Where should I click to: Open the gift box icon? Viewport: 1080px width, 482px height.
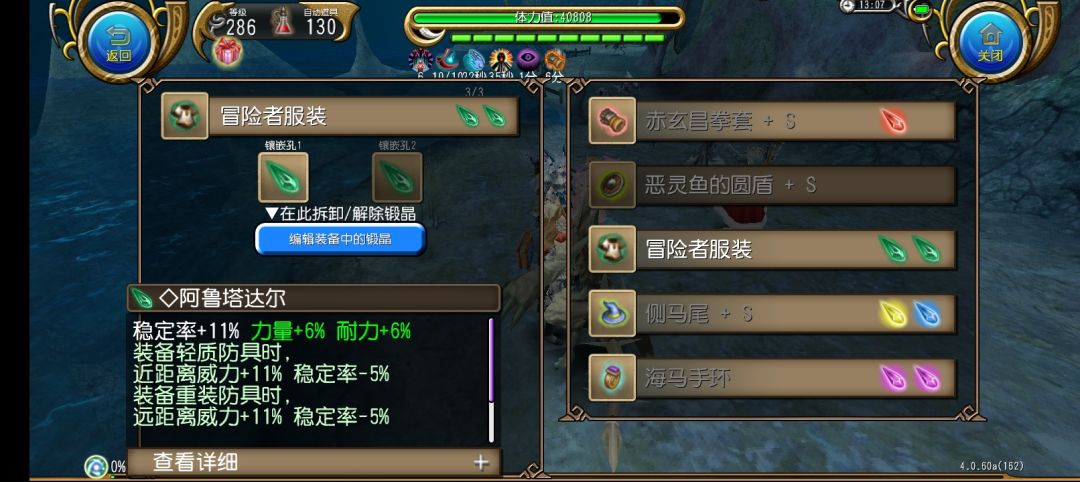227,52
